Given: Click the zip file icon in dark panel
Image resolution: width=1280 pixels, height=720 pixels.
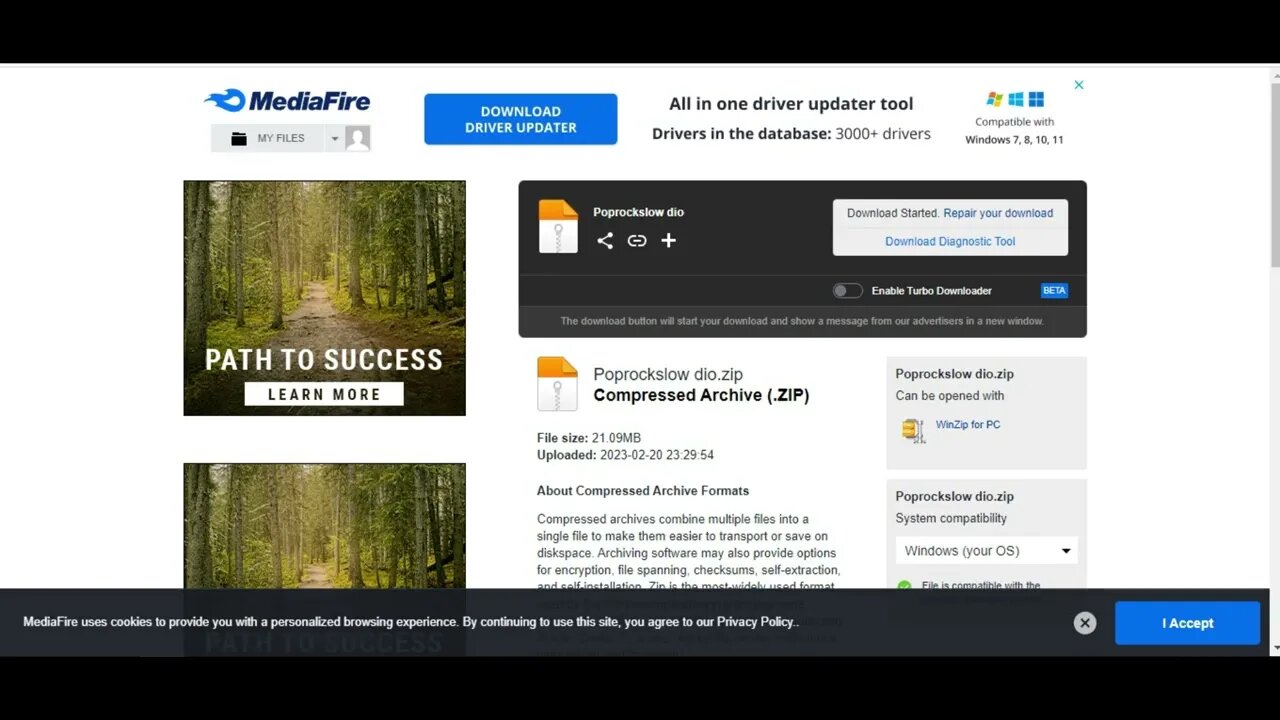Looking at the screenshot, I should [558, 226].
